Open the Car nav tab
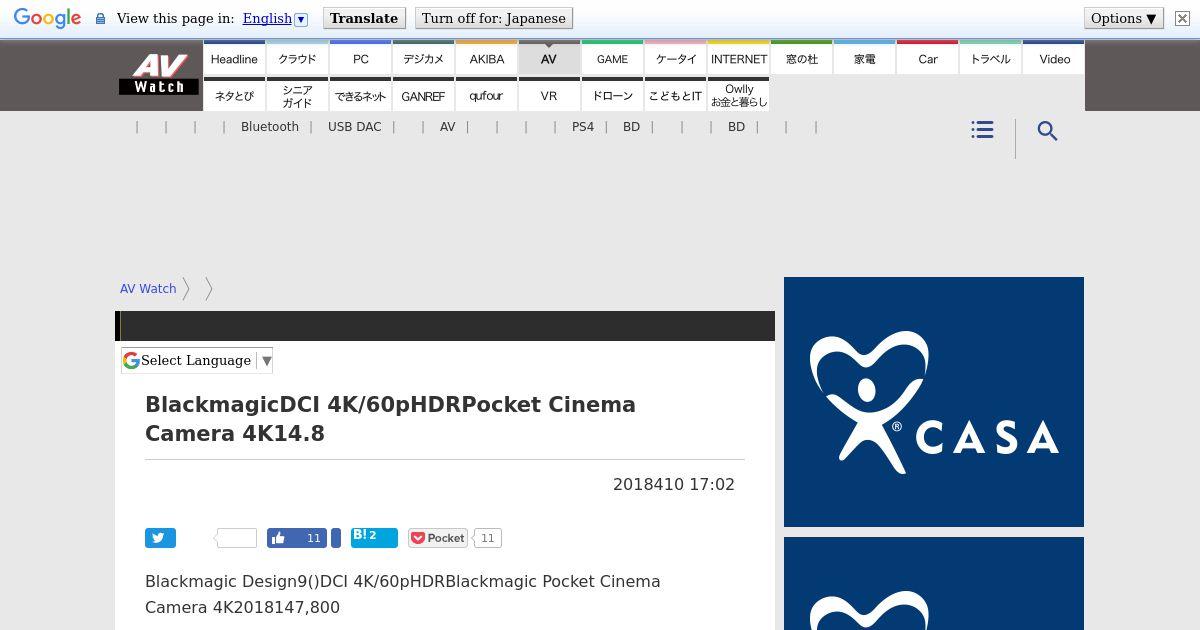This screenshot has width=1200, height=630. pos(928,58)
